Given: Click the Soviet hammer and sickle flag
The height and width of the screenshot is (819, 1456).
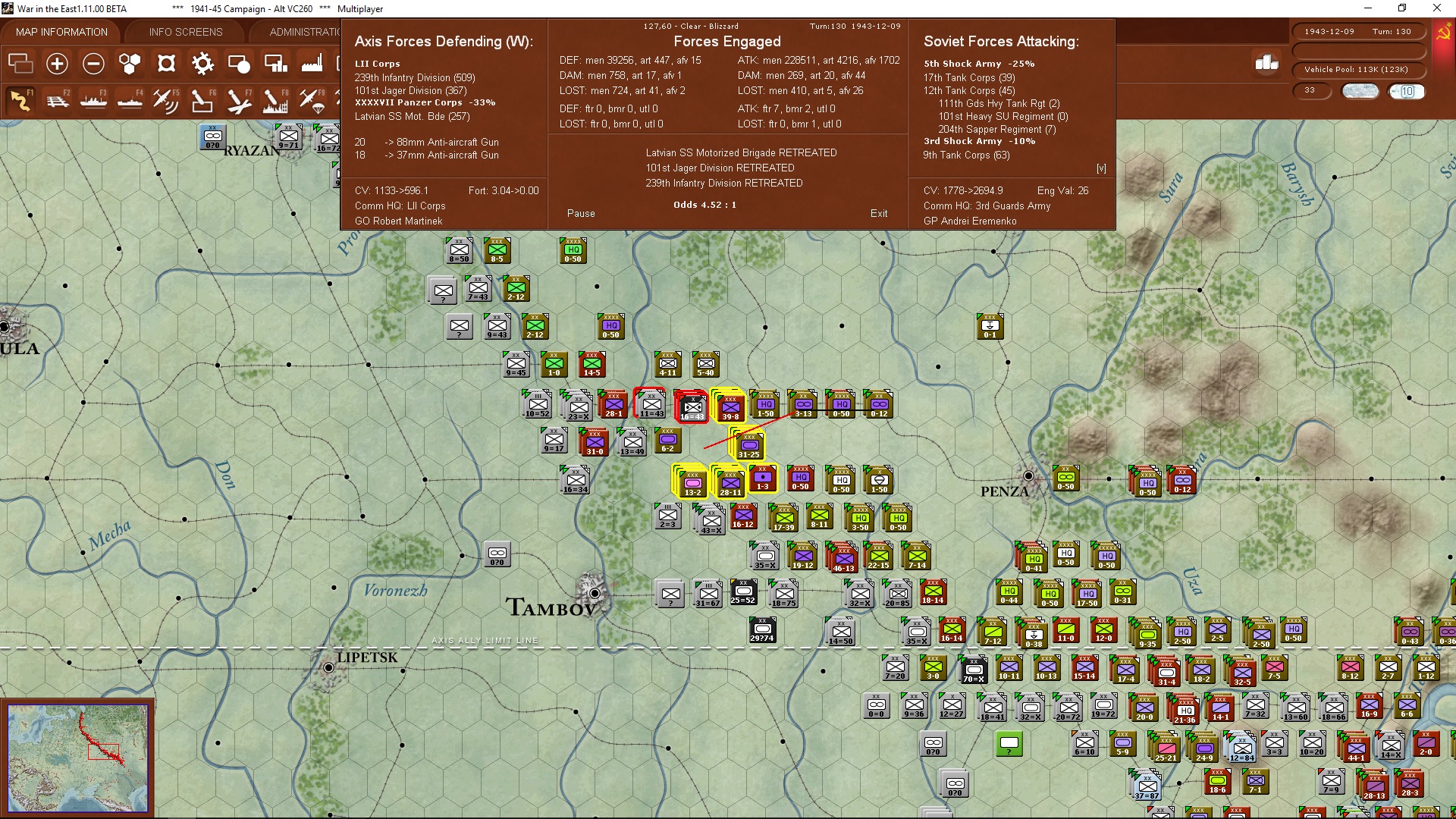Looking at the screenshot, I should coord(1443,33).
